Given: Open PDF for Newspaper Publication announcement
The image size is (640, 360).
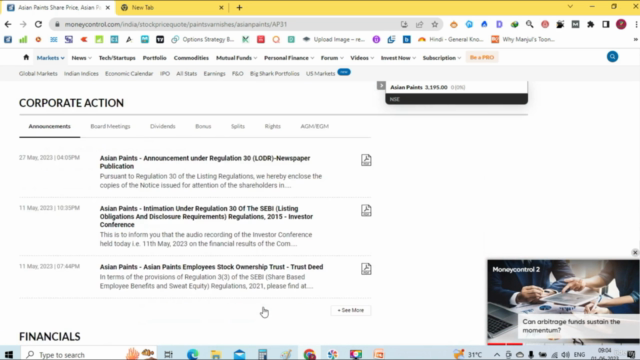Looking at the screenshot, I should point(366,160).
